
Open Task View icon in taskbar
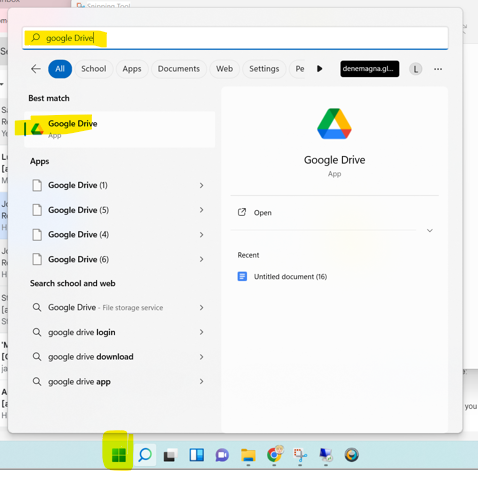(170, 455)
